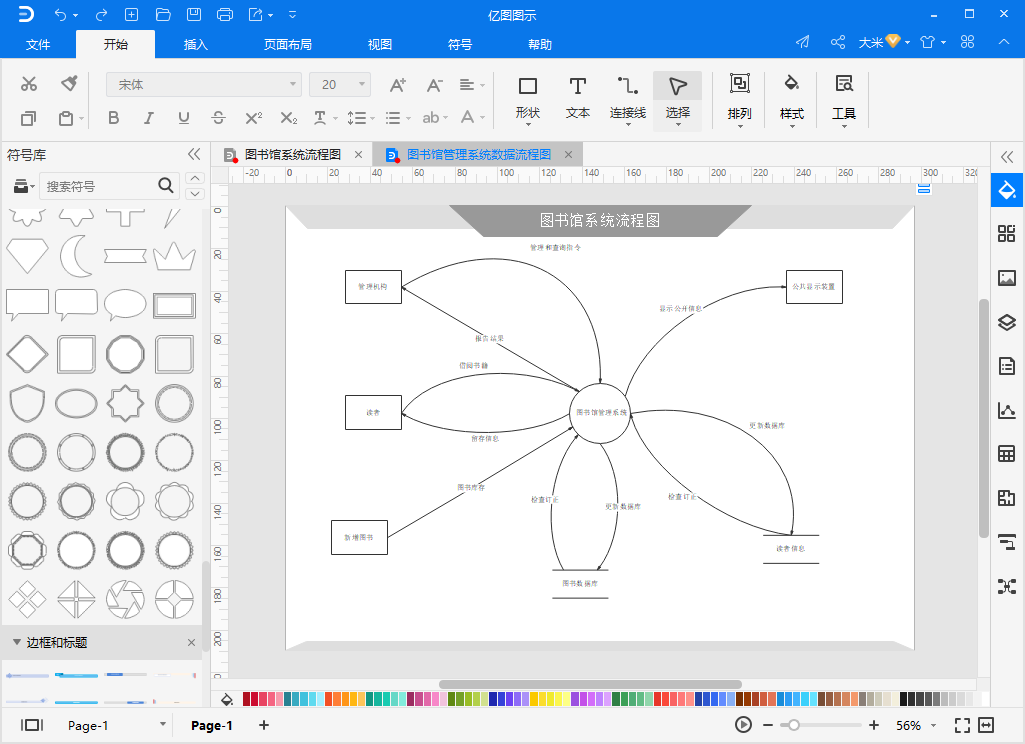Click the zoom slider handle

[794, 725]
